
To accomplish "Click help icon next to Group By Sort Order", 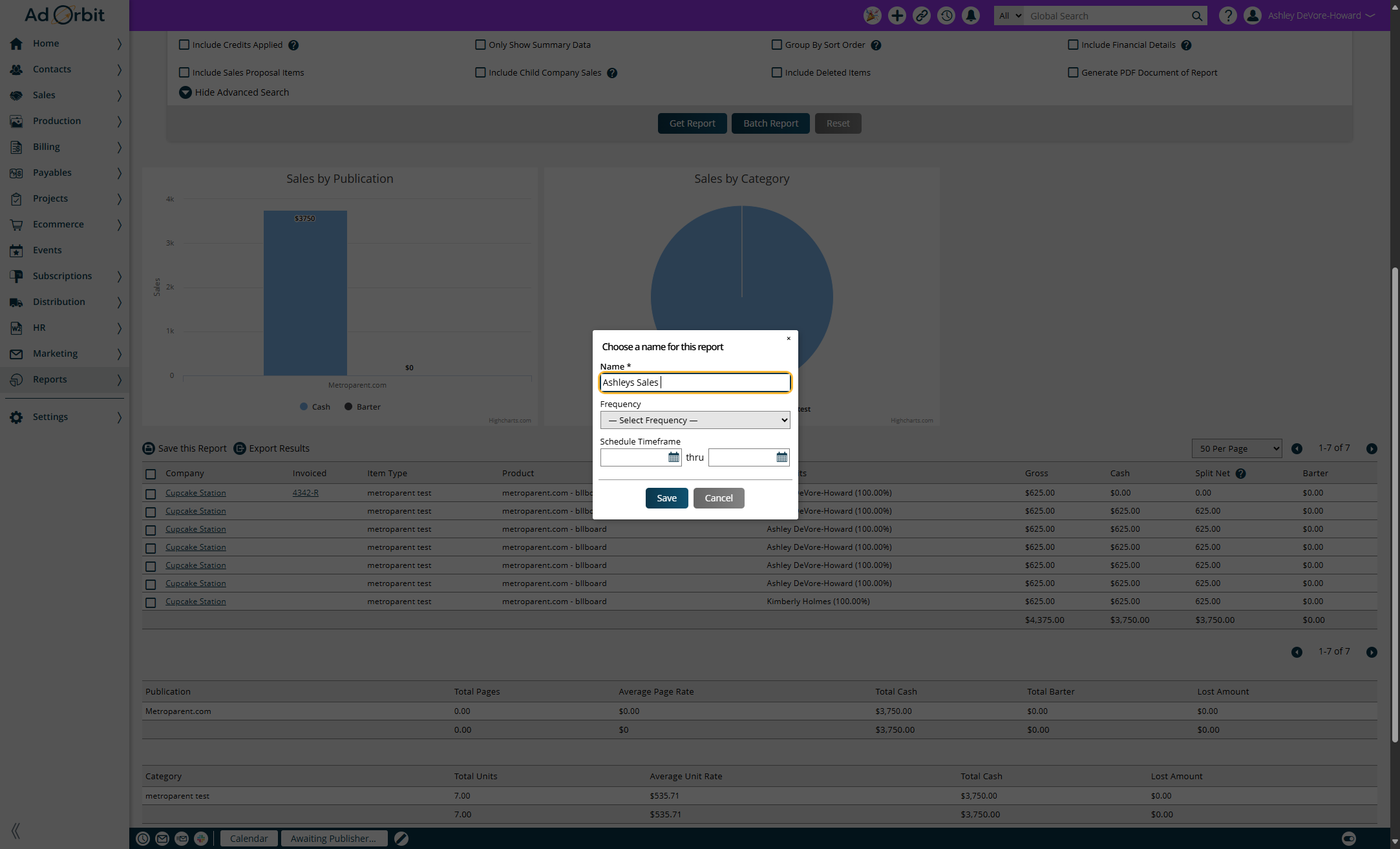I will tap(876, 45).
